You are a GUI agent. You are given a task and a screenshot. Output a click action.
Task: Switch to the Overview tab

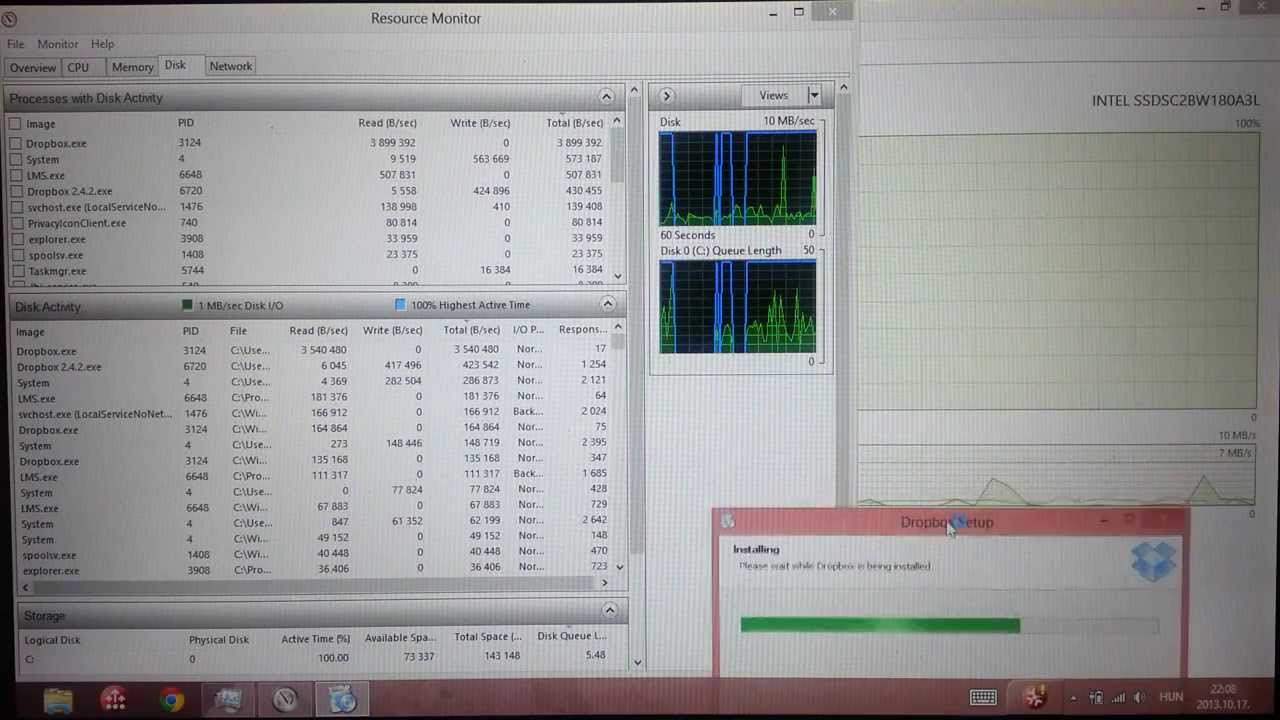(x=33, y=67)
